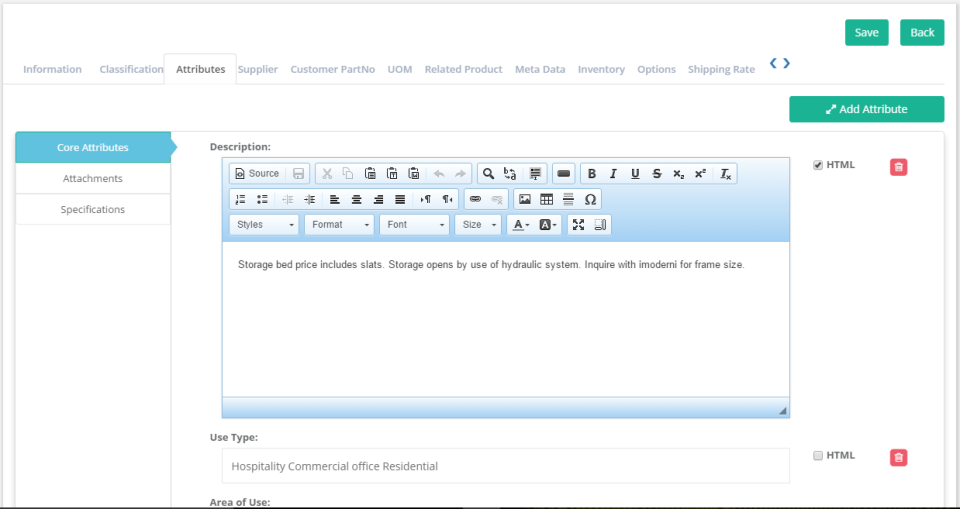Open the Background Color picker
Screen dimensions: 960x509
[549, 225]
